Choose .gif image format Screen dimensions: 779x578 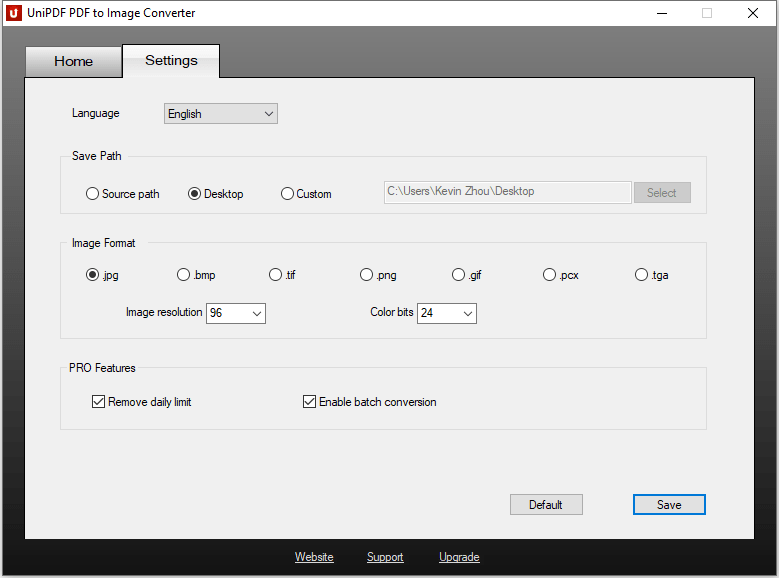click(x=467, y=275)
